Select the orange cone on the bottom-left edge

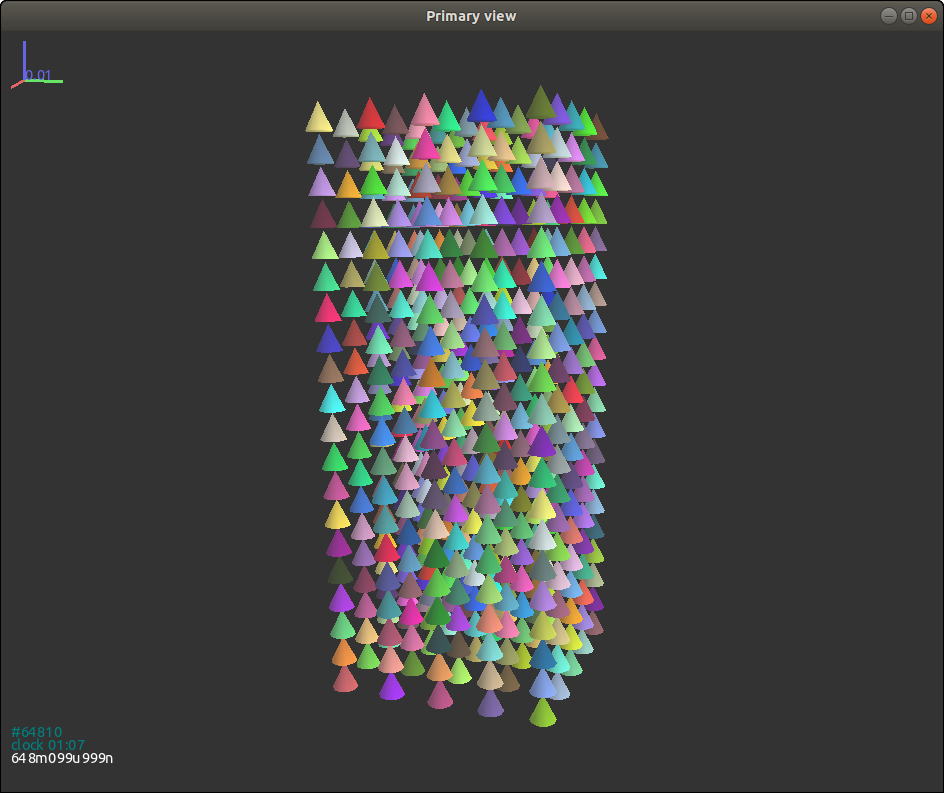click(344, 653)
